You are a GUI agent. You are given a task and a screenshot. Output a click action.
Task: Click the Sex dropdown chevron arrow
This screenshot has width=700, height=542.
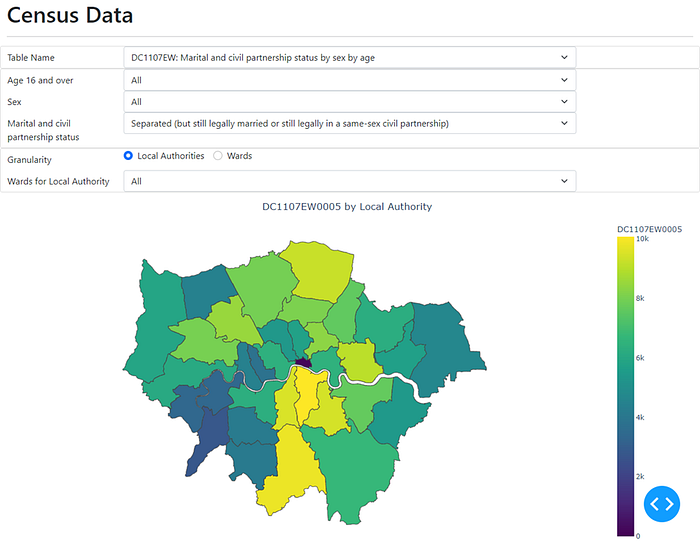click(565, 101)
